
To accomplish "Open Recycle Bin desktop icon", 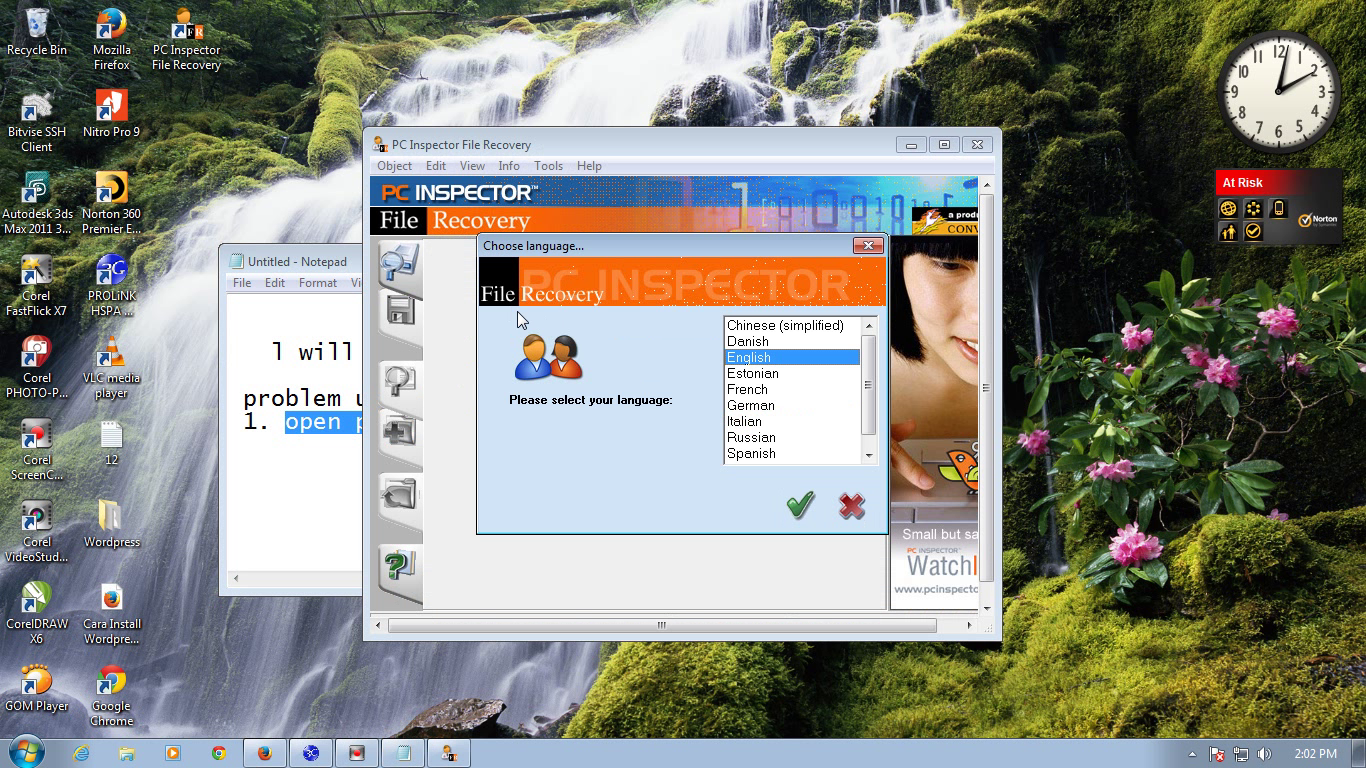I will coord(37,34).
